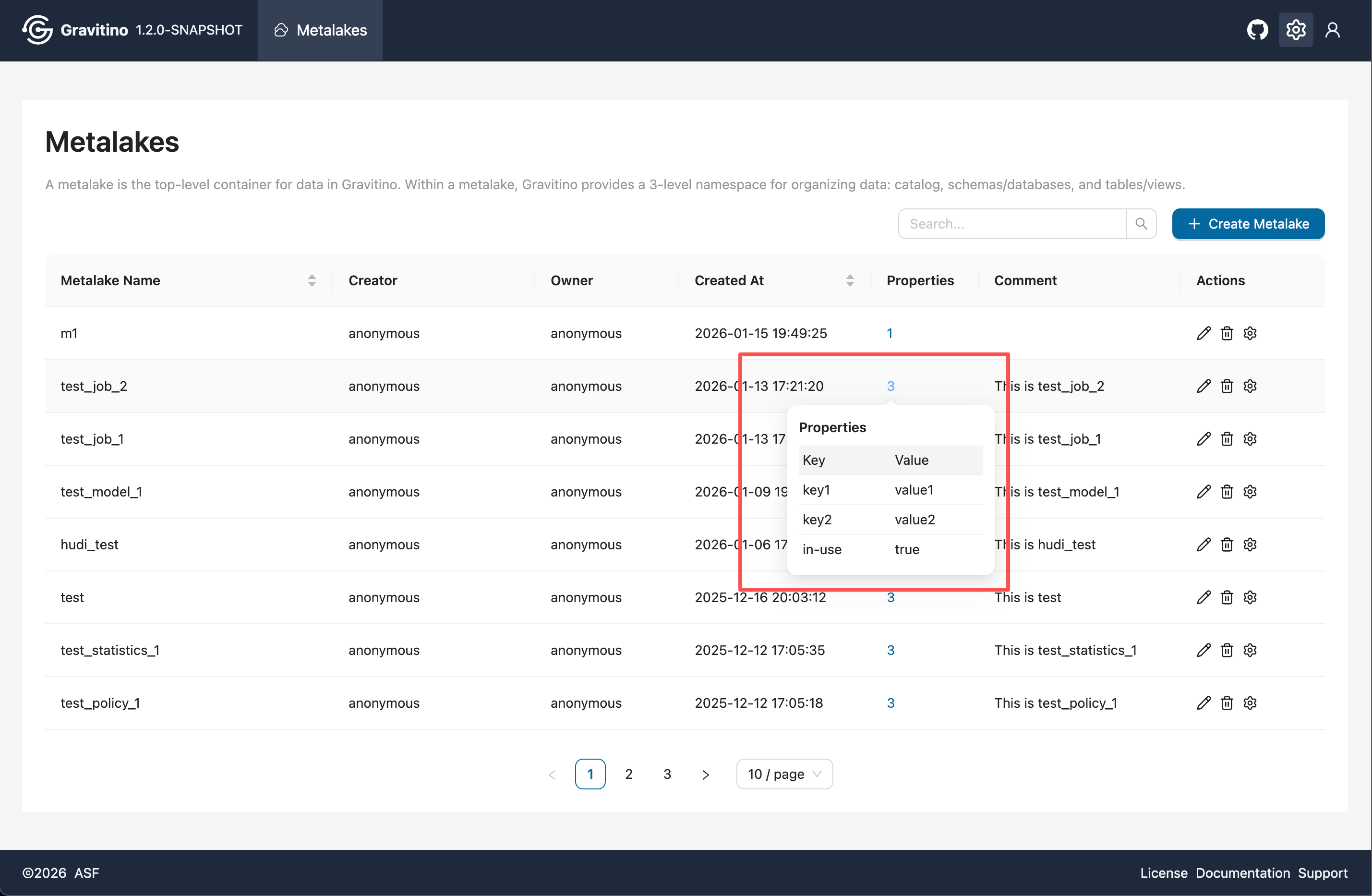Open settings via the gear icon in top bar
The image size is (1372, 896).
pos(1295,29)
